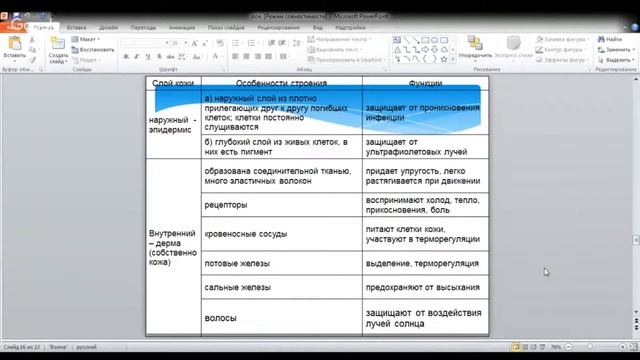The image size is (640, 360).
Task: Center the text
Action: pos(246,57)
